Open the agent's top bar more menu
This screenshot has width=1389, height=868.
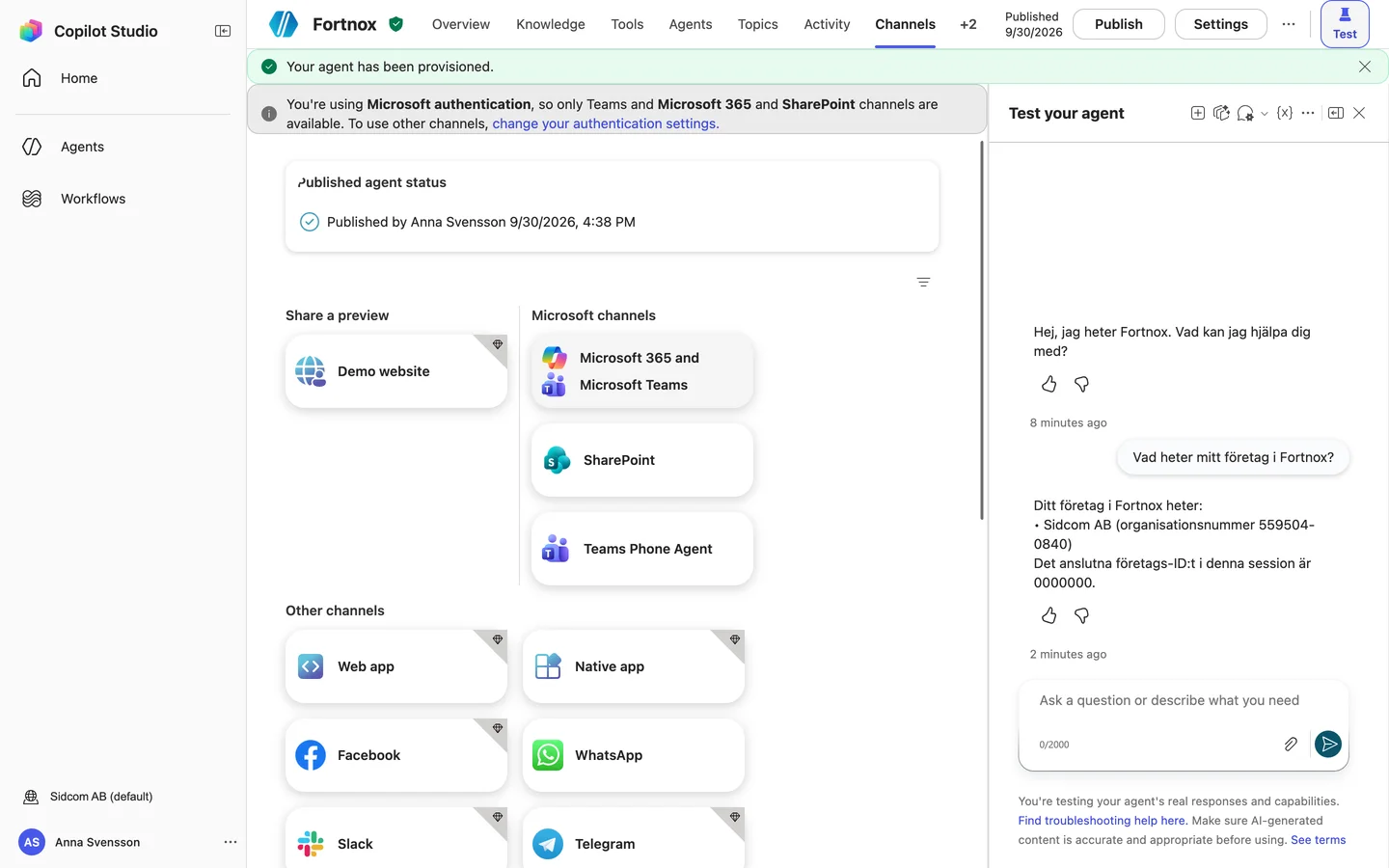(1289, 24)
